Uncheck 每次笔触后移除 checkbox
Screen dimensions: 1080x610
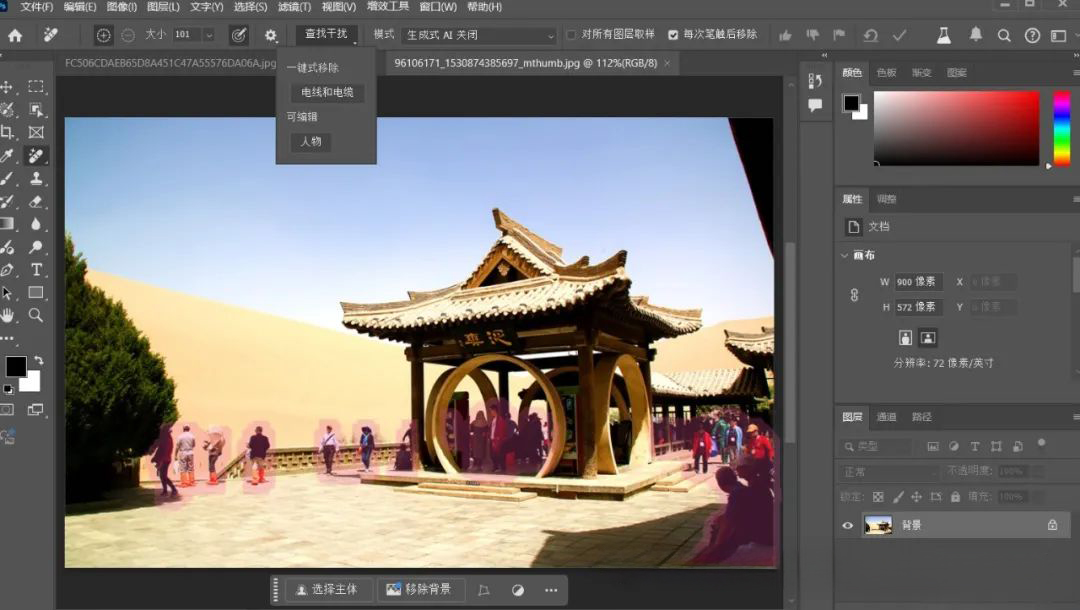tap(673, 34)
